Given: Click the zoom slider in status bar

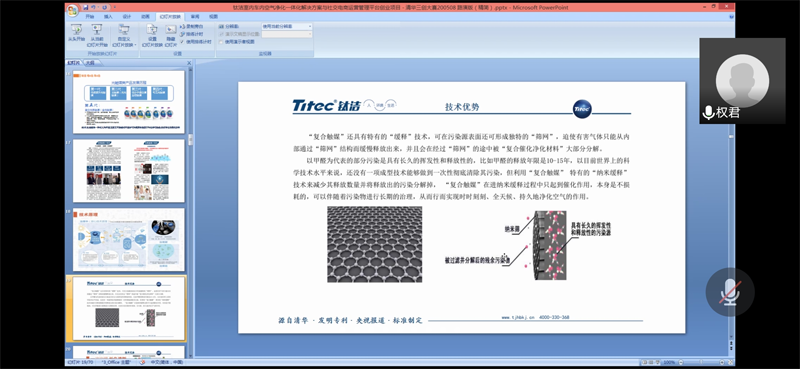Looking at the screenshot, I should coord(703,362).
